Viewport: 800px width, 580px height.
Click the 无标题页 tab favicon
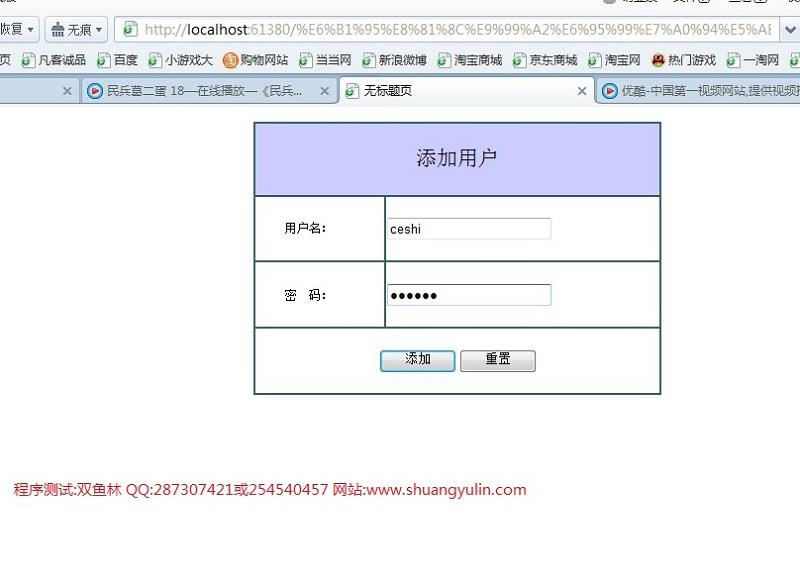point(352,91)
